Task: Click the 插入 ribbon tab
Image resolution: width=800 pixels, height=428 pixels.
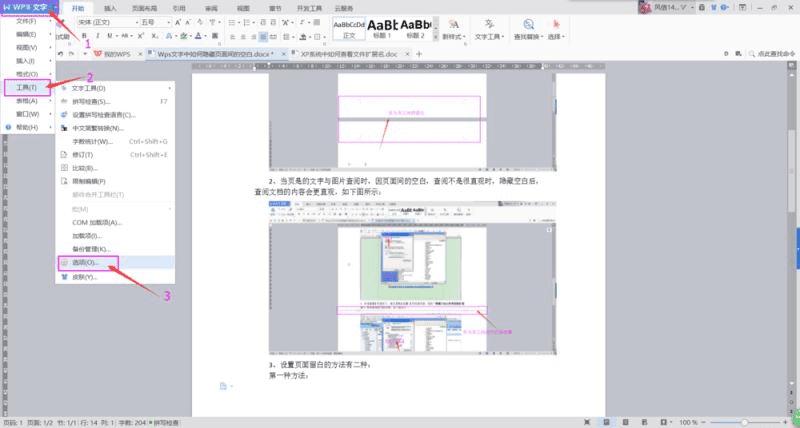Action: (x=110, y=9)
